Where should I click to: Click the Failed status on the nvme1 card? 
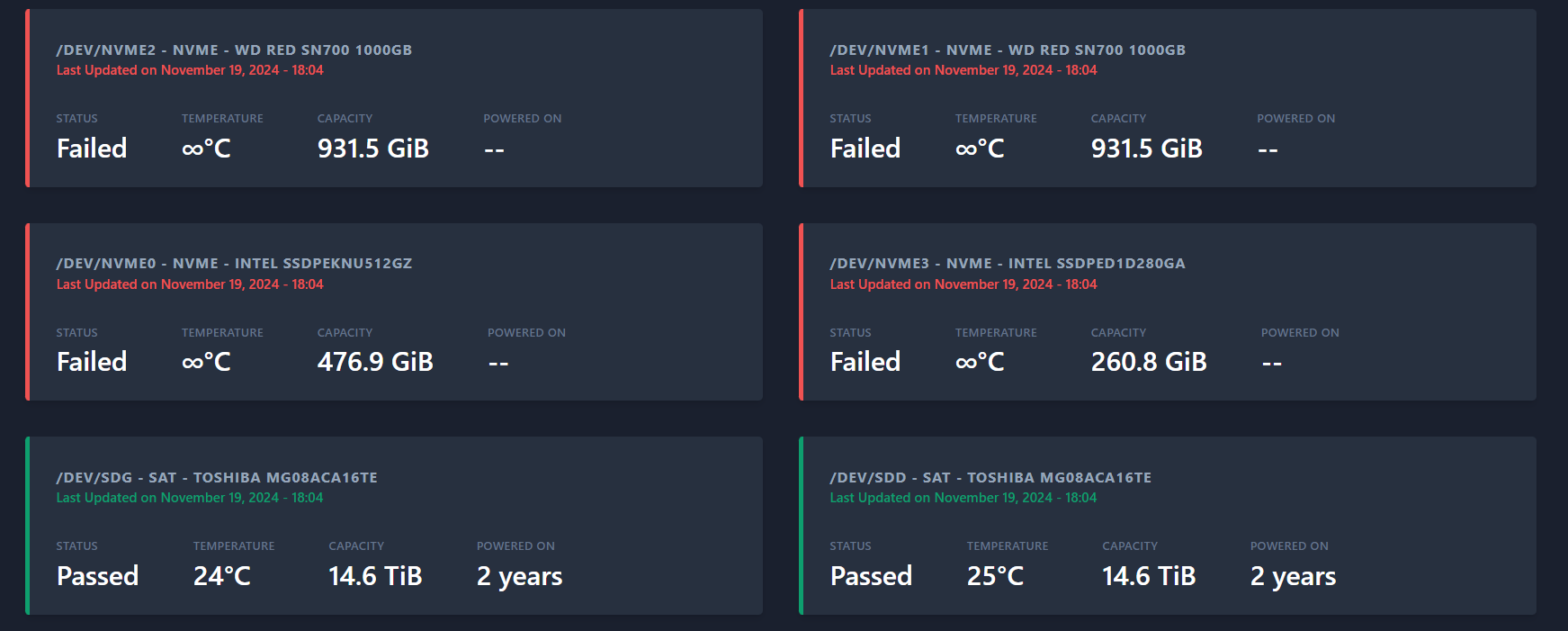tap(865, 149)
